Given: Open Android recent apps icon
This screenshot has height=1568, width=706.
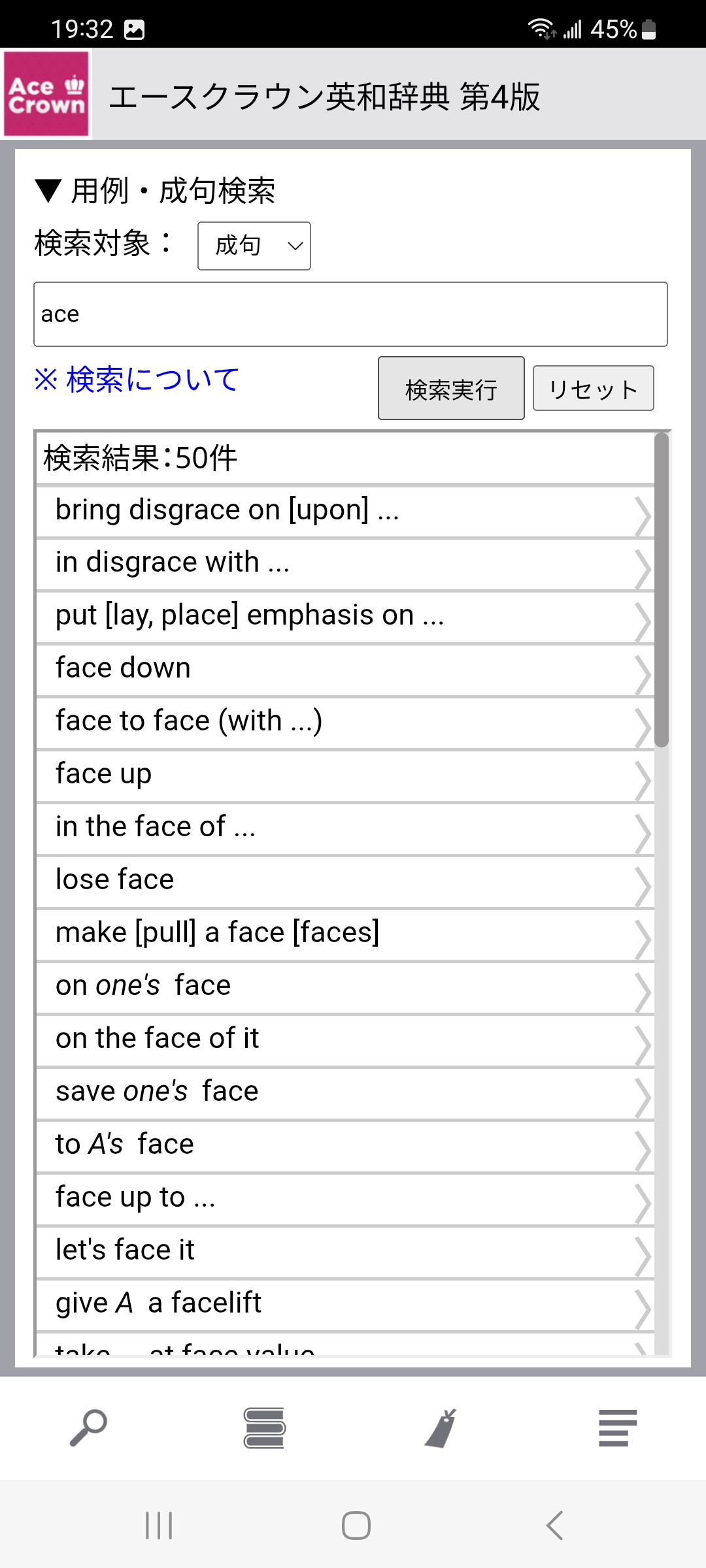Looking at the screenshot, I should click(159, 1526).
